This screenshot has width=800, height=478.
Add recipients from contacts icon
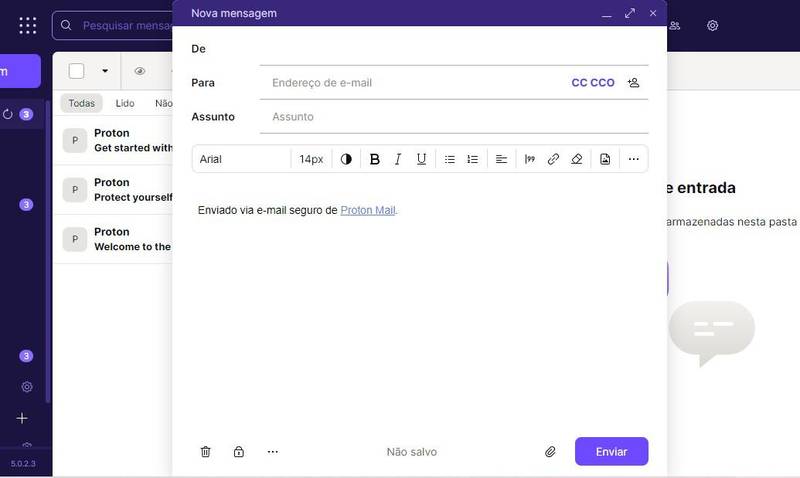(x=634, y=83)
